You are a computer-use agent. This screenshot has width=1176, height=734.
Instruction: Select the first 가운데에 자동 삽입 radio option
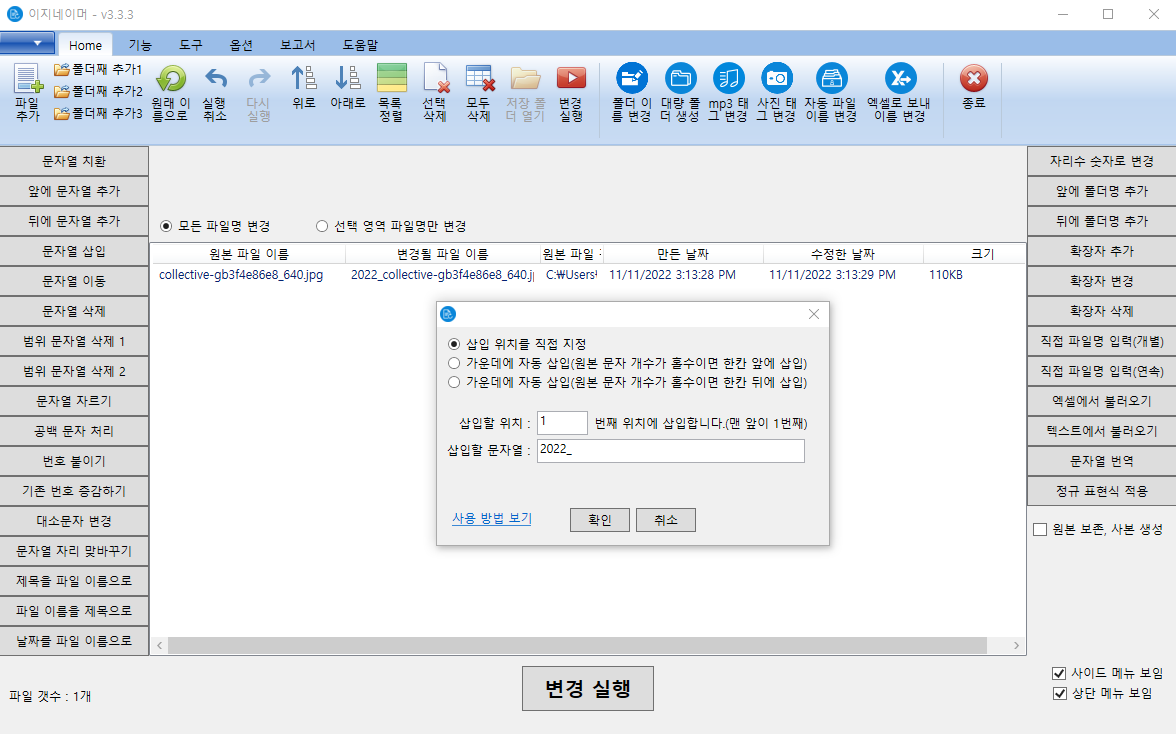click(x=454, y=363)
